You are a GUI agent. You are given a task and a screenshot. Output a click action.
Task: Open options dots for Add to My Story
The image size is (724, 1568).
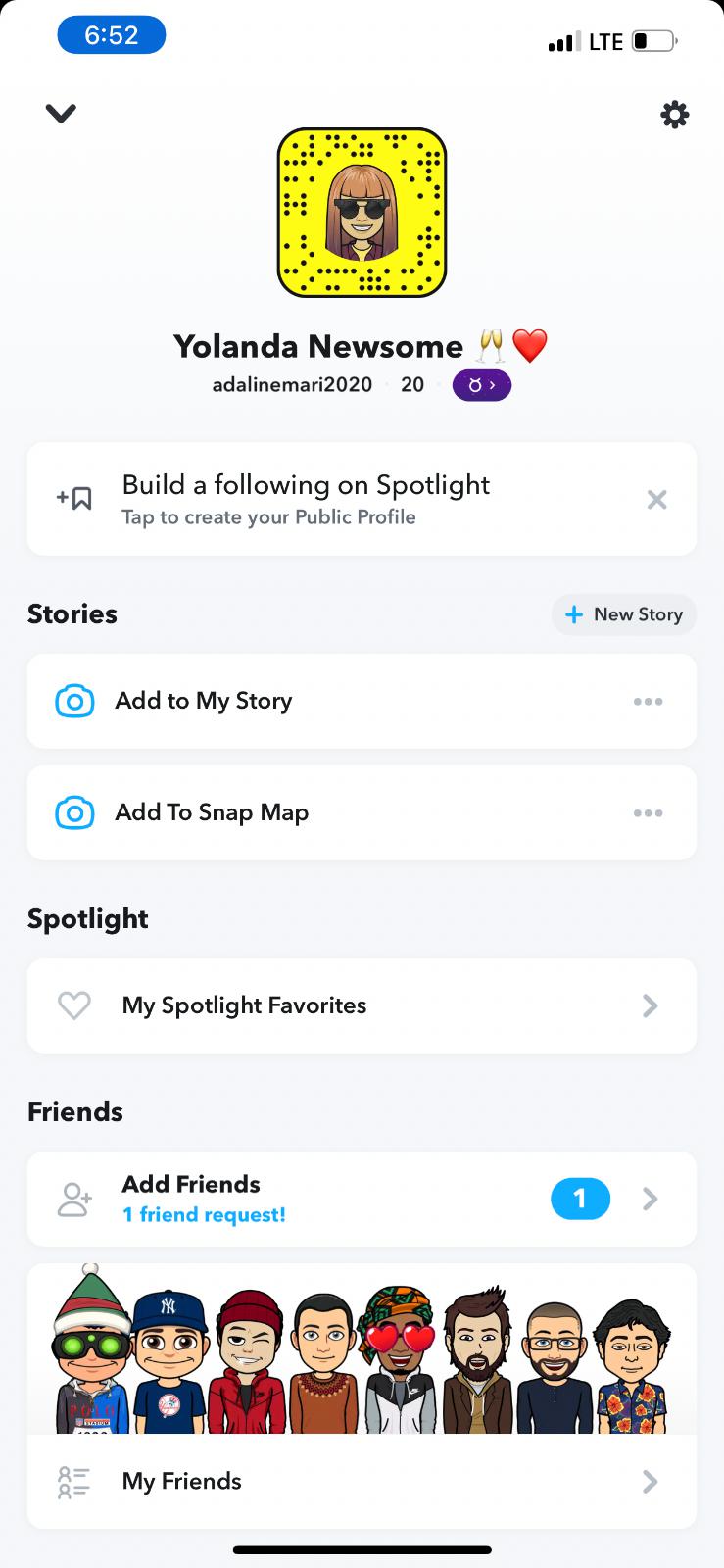[648, 702]
